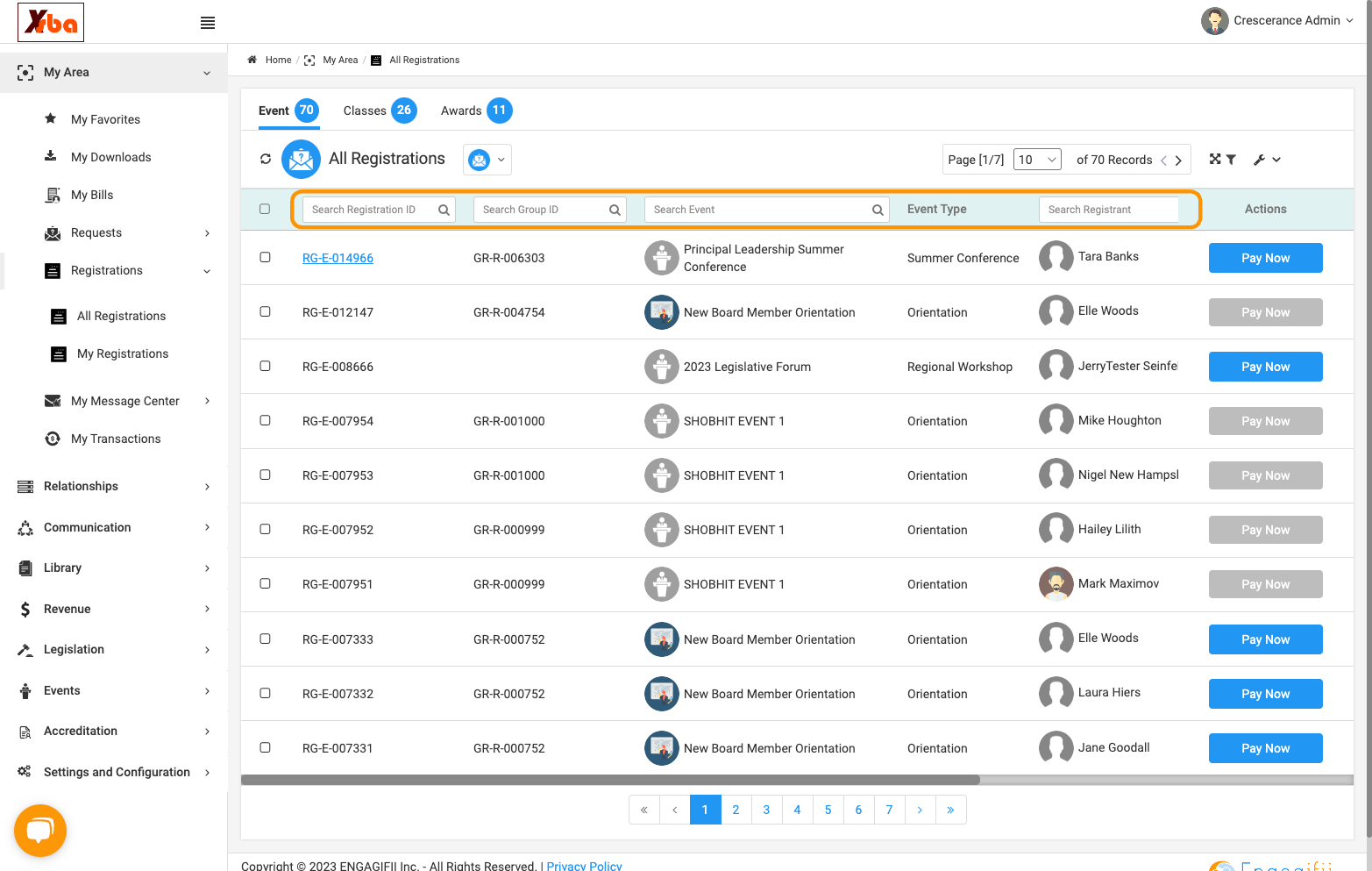Click the My Downloads download icon
1372x871 pixels.
[x=51, y=156]
